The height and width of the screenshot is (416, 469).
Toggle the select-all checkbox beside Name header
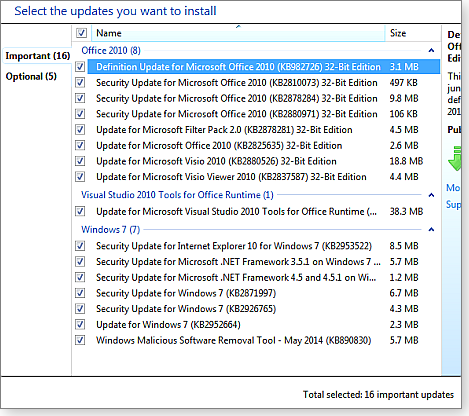tap(81, 33)
